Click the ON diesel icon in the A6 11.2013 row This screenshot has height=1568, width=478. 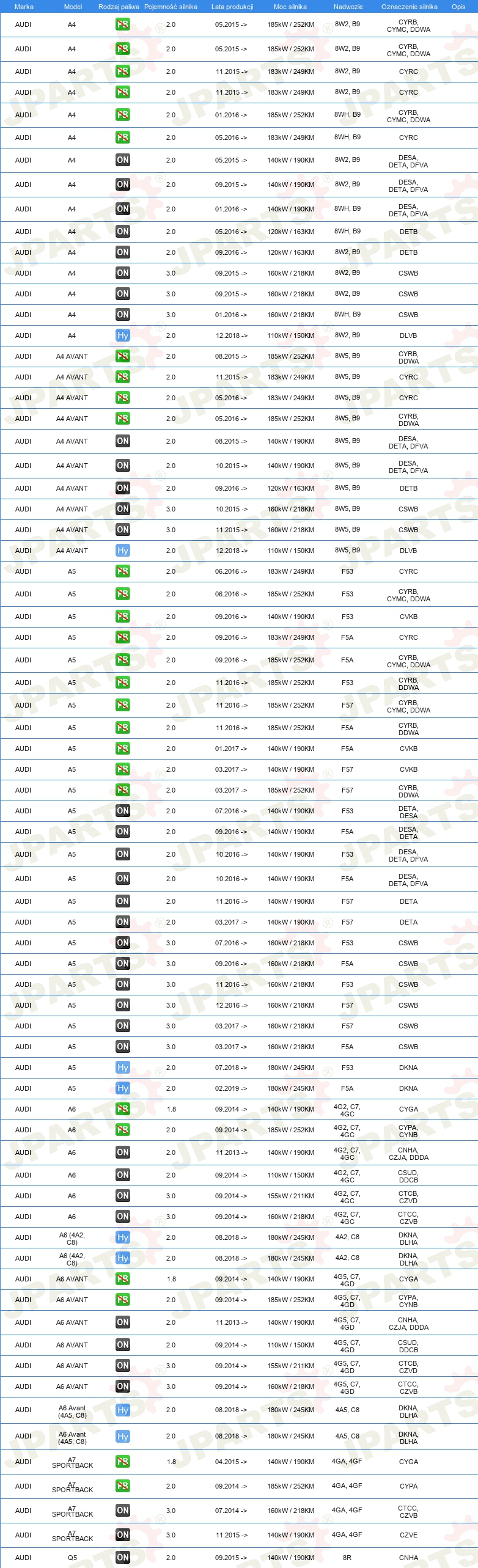tap(123, 1152)
